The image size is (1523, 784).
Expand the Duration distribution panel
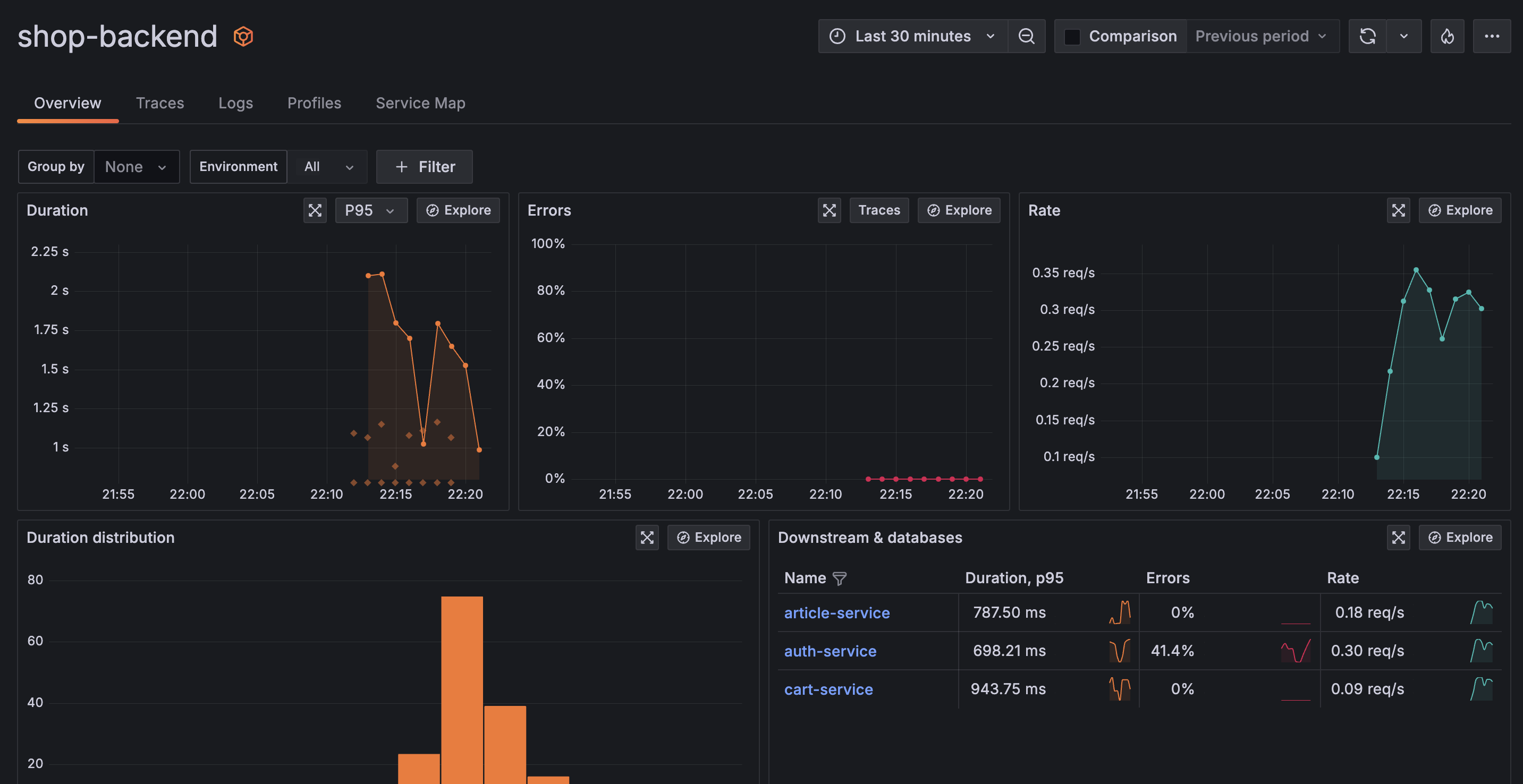tap(647, 537)
